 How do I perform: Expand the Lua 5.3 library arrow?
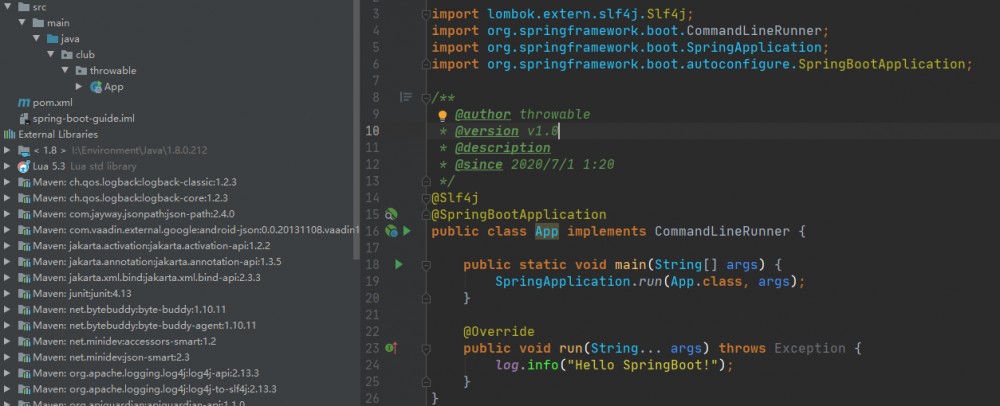pos(7,166)
